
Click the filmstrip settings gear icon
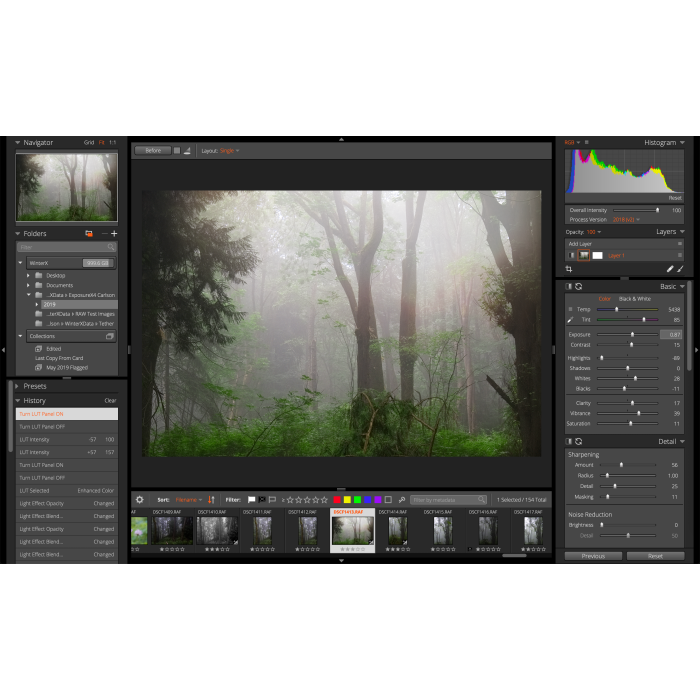pyautogui.click(x=140, y=500)
